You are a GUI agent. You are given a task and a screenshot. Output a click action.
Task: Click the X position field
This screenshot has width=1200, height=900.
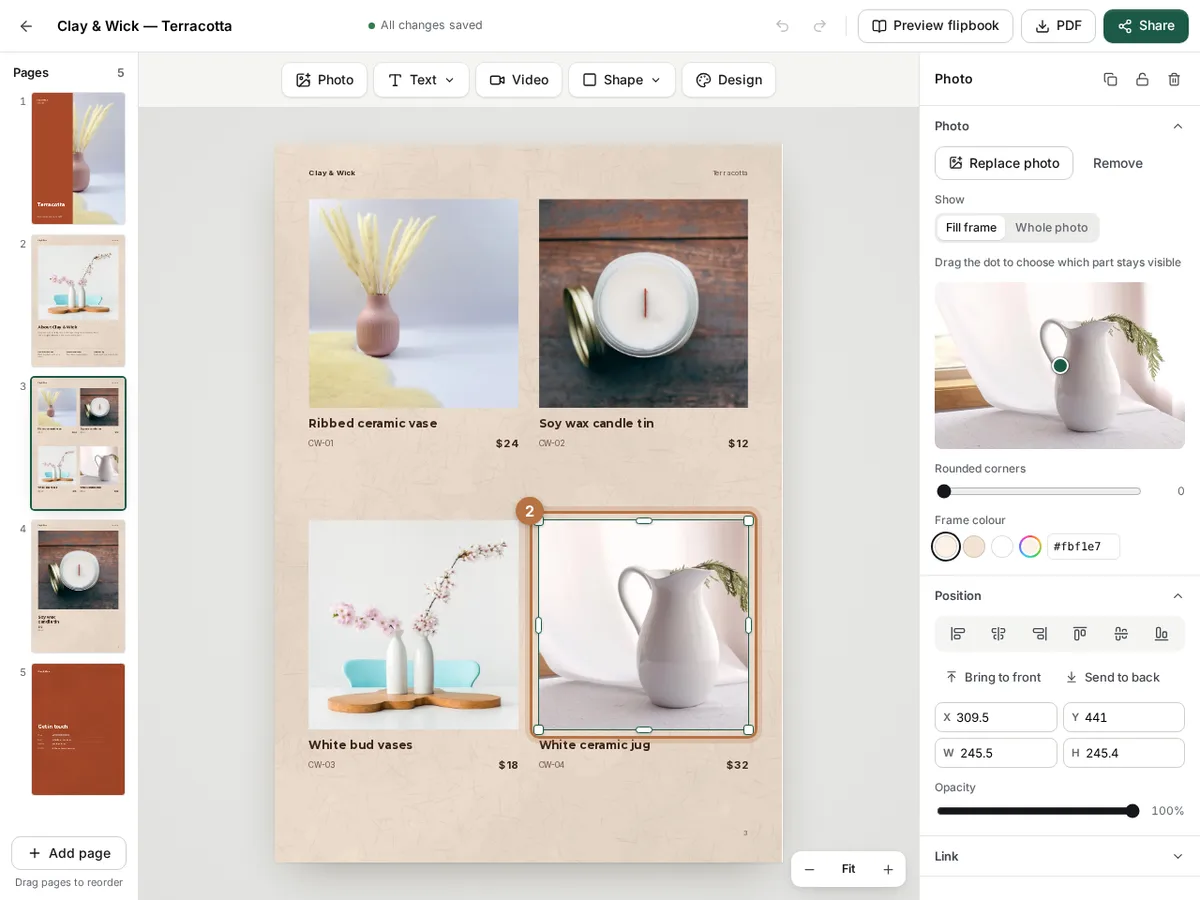coord(996,717)
